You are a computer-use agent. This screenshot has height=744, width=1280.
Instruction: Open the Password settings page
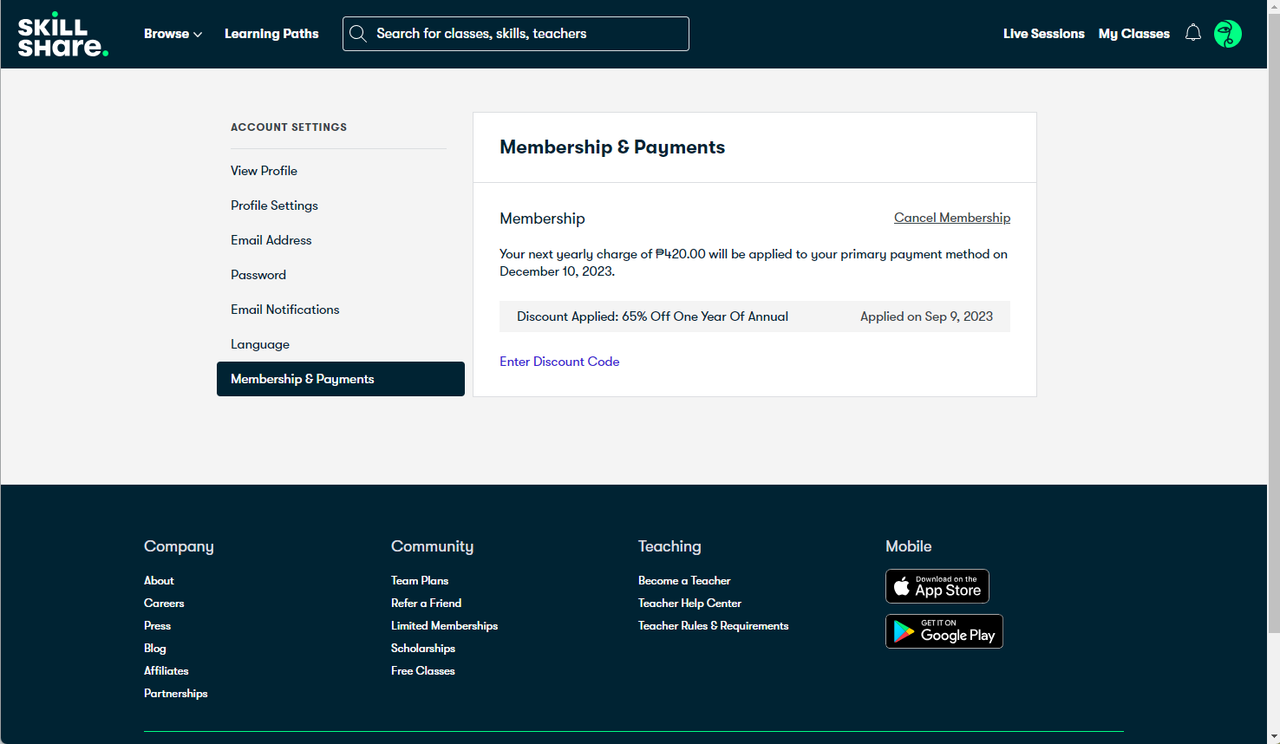point(258,275)
